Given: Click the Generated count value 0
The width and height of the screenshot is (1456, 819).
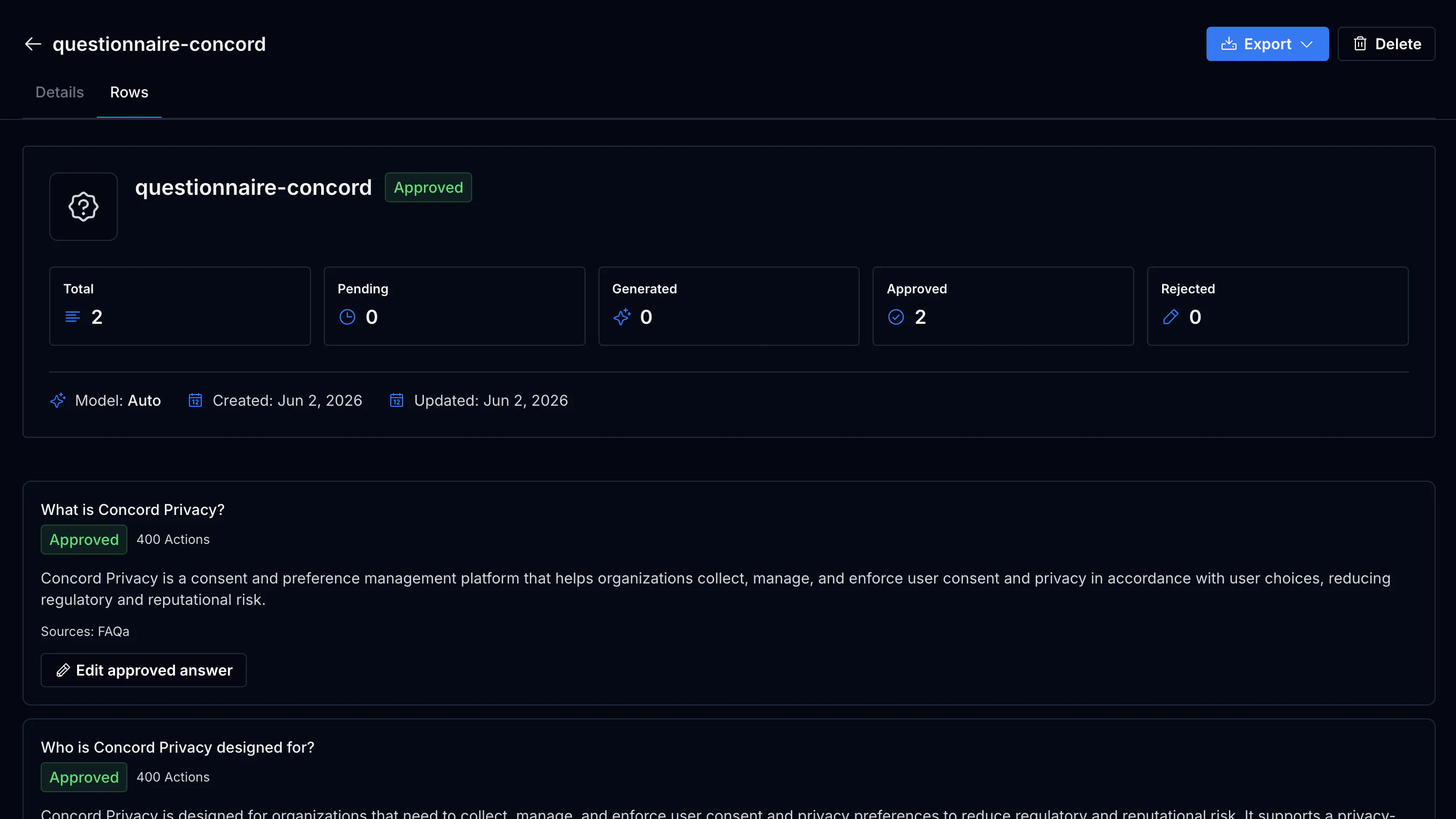Looking at the screenshot, I should 646,317.
